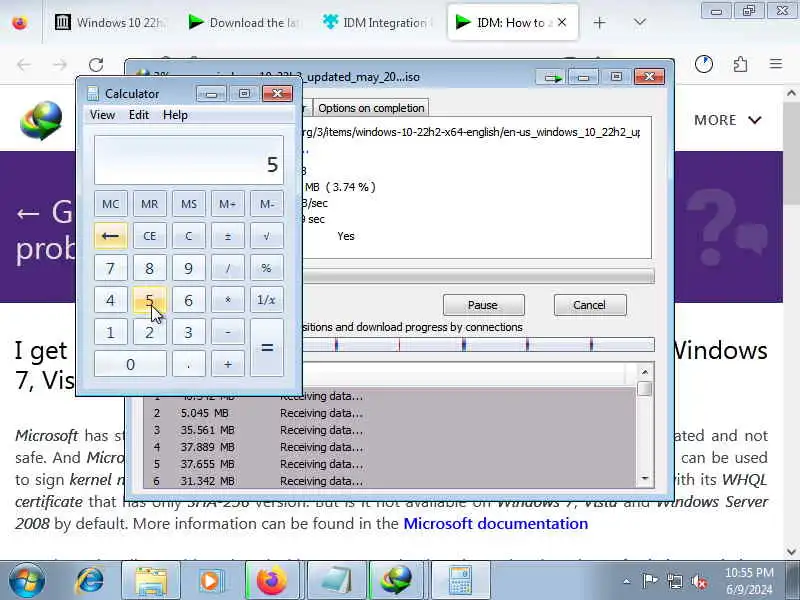The width and height of the screenshot is (800, 600).
Task: Click the Firefox downloads progress icon
Action: click(704, 64)
